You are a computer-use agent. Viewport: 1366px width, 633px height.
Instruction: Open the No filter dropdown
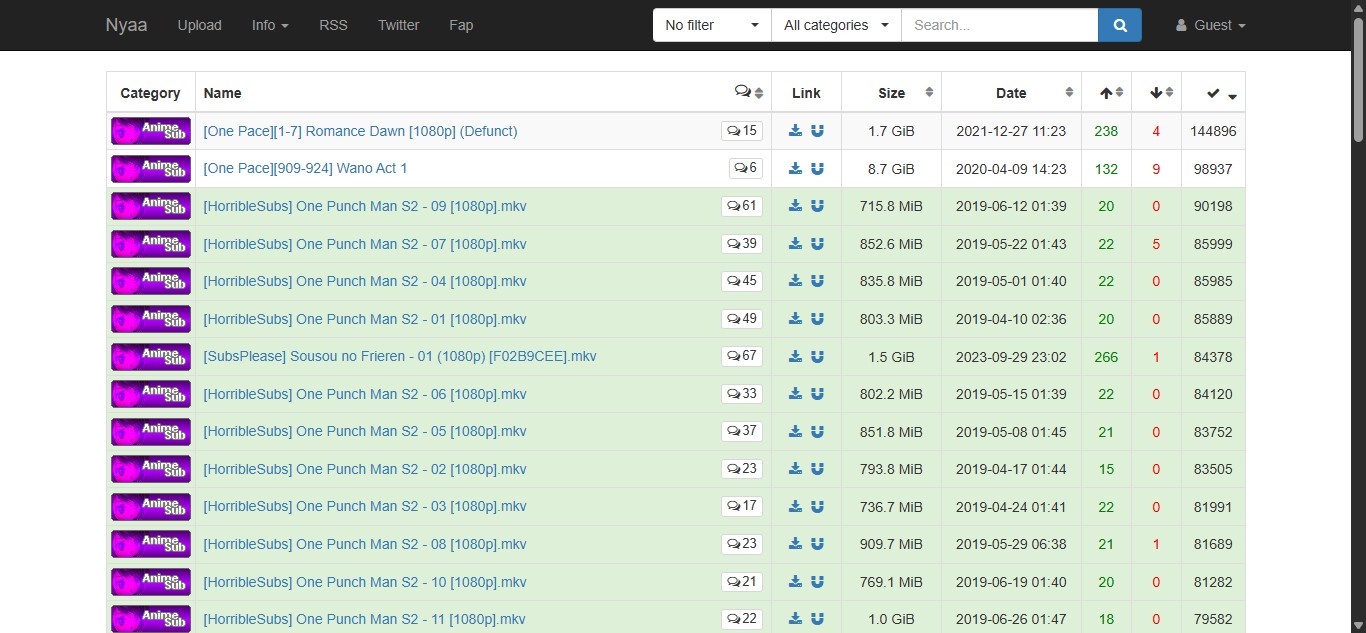711,25
